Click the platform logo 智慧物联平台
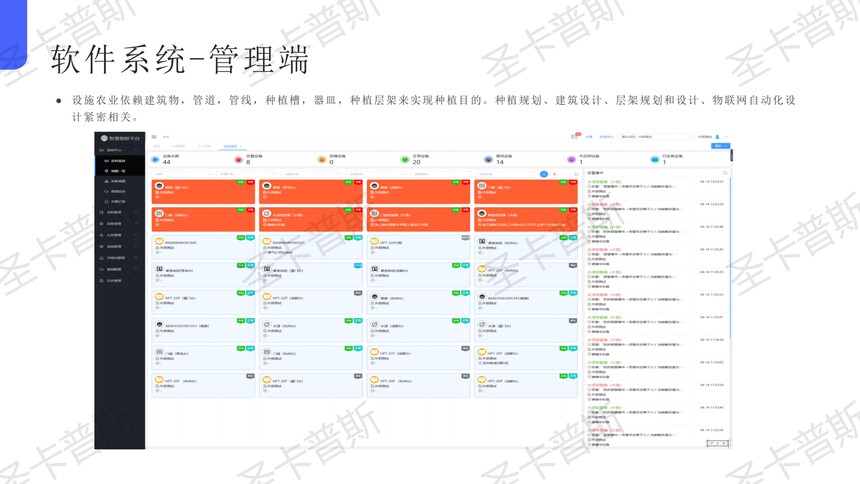The height and width of the screenshot is (484, 860). coord(120,138)
